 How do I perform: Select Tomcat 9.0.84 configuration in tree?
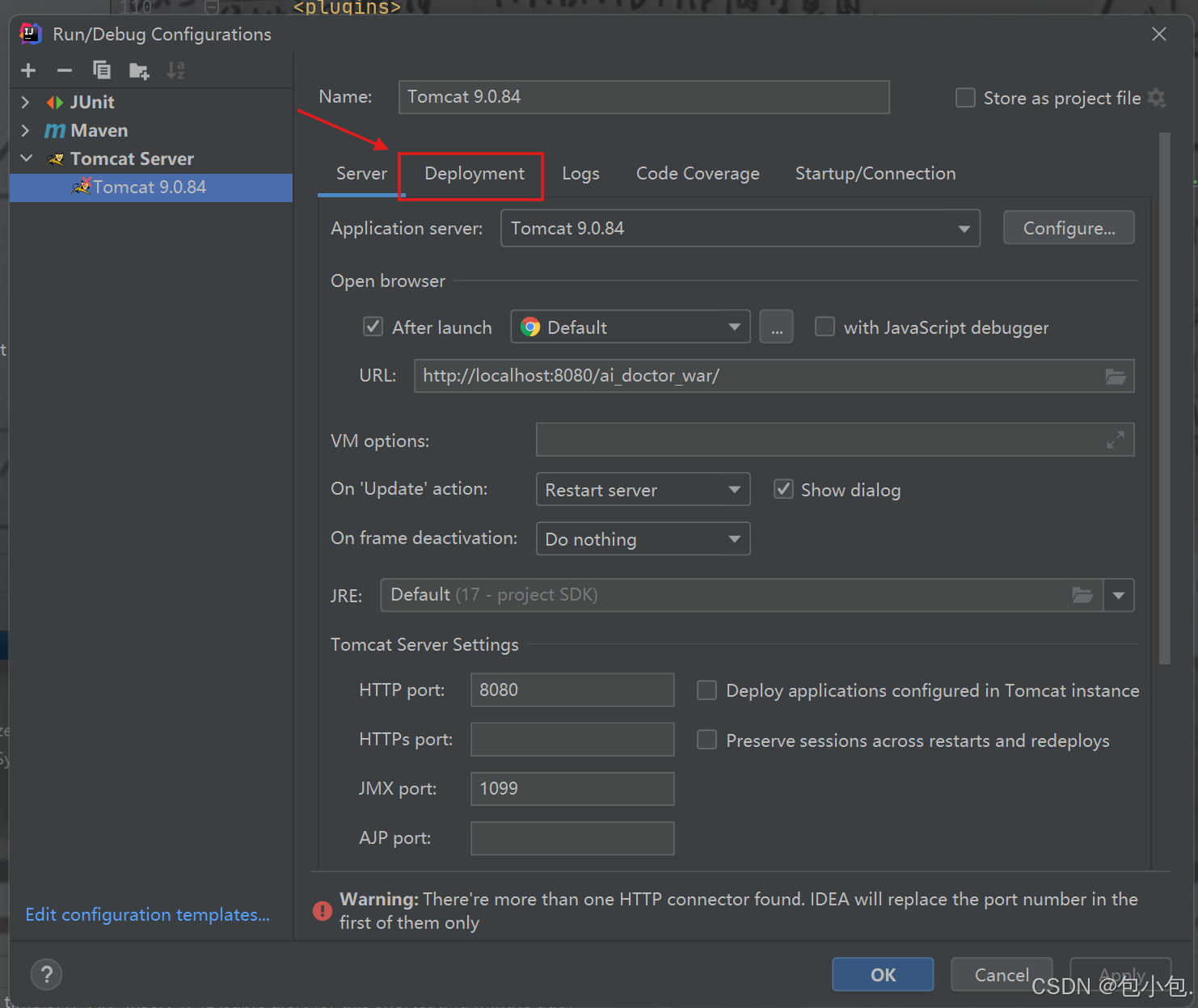click(151, 188)
